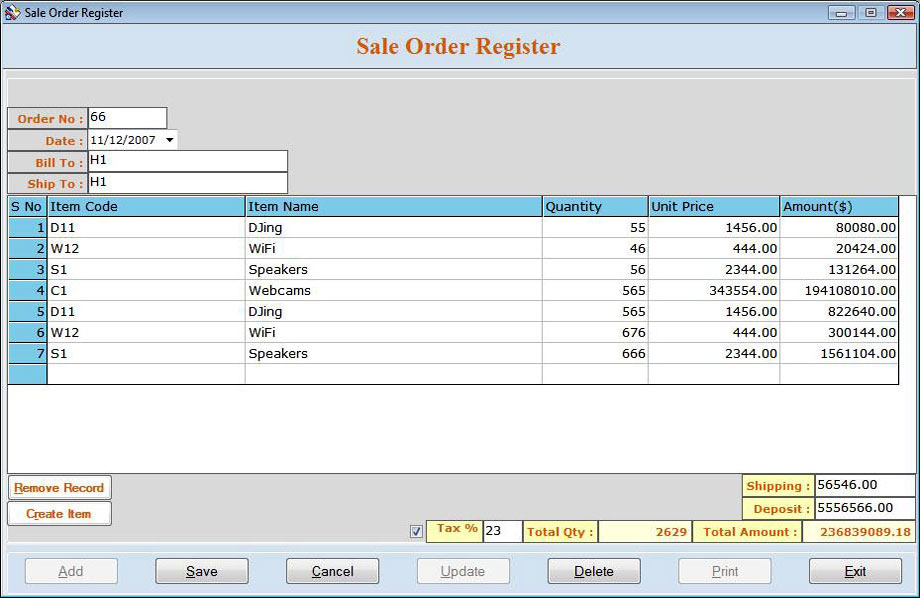Click the Save button
The height and width of the screenshot is (598, 920).
click(201, 571)
